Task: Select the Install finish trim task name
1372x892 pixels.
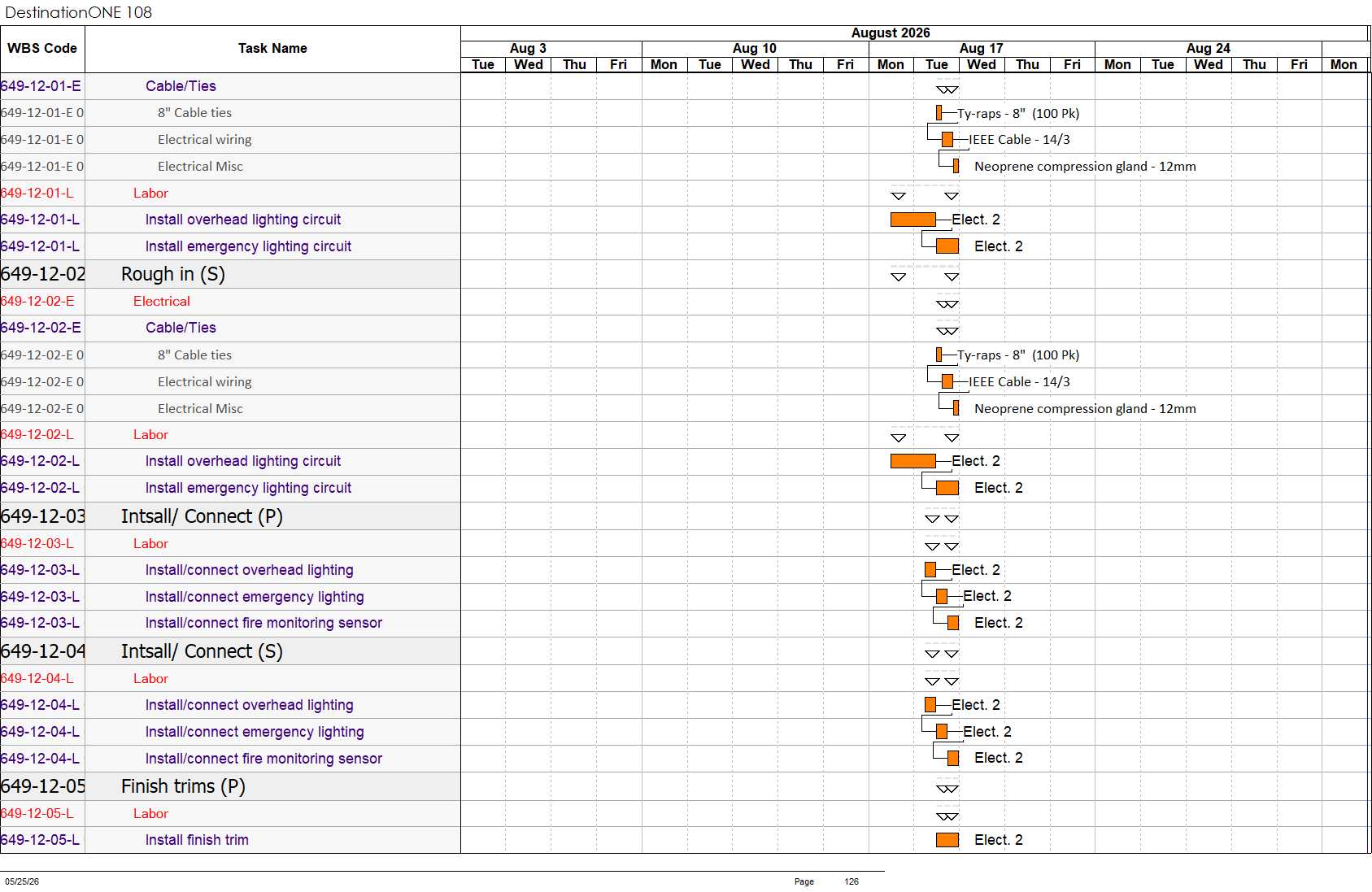Action: 197,840
